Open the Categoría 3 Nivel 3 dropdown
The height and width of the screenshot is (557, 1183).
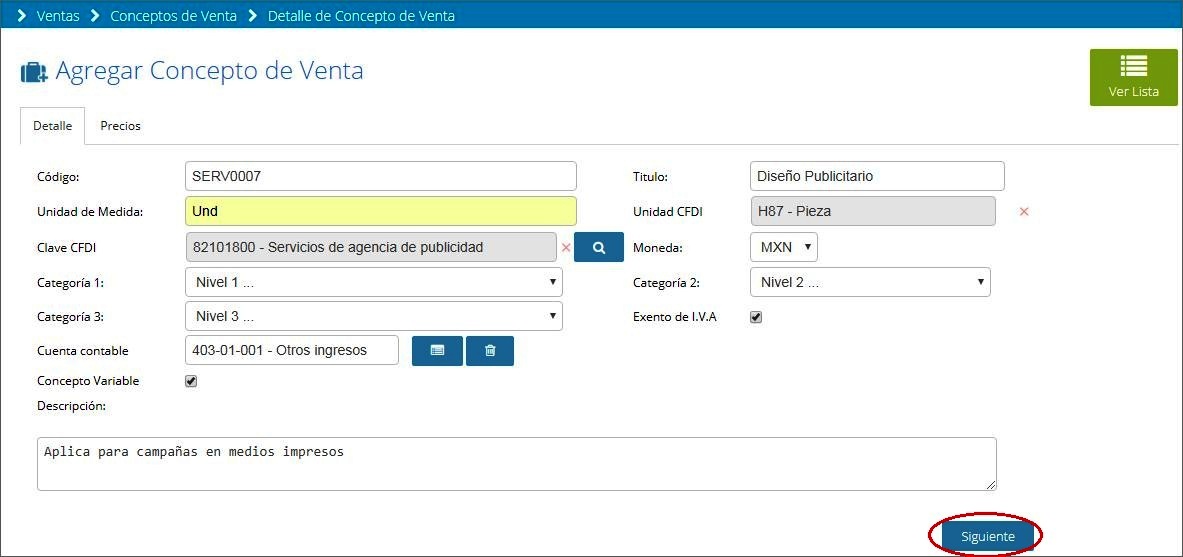[373, 316]
